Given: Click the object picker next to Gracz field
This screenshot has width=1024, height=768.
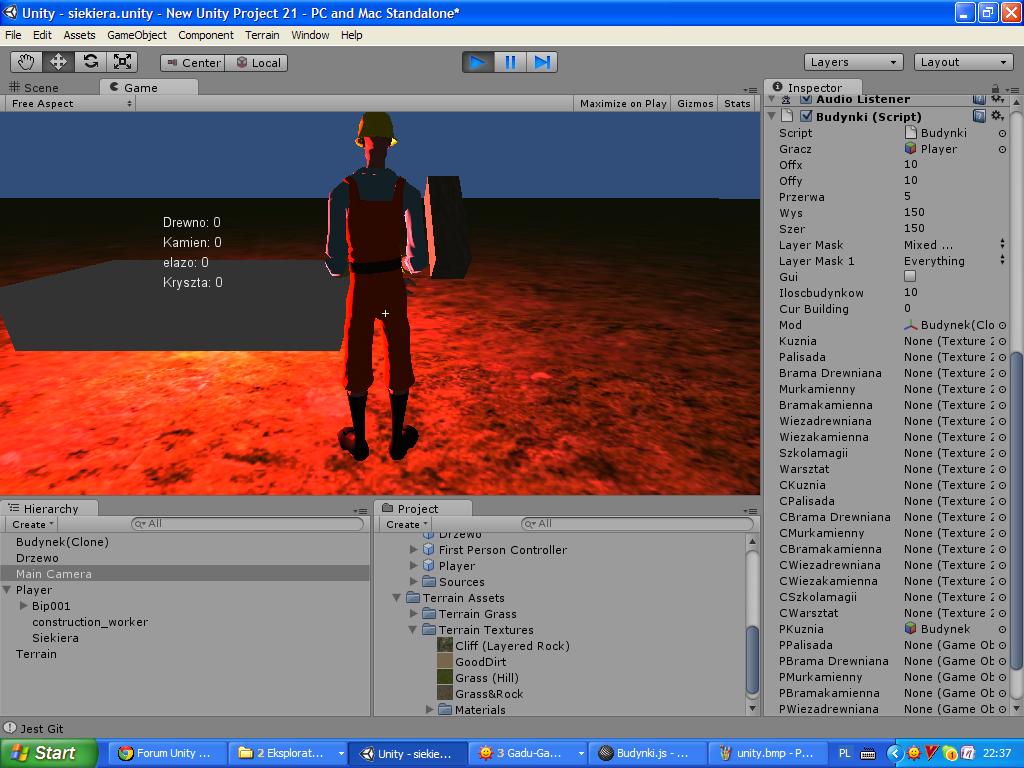Looking at the screenshot, I should [1002, 149].
